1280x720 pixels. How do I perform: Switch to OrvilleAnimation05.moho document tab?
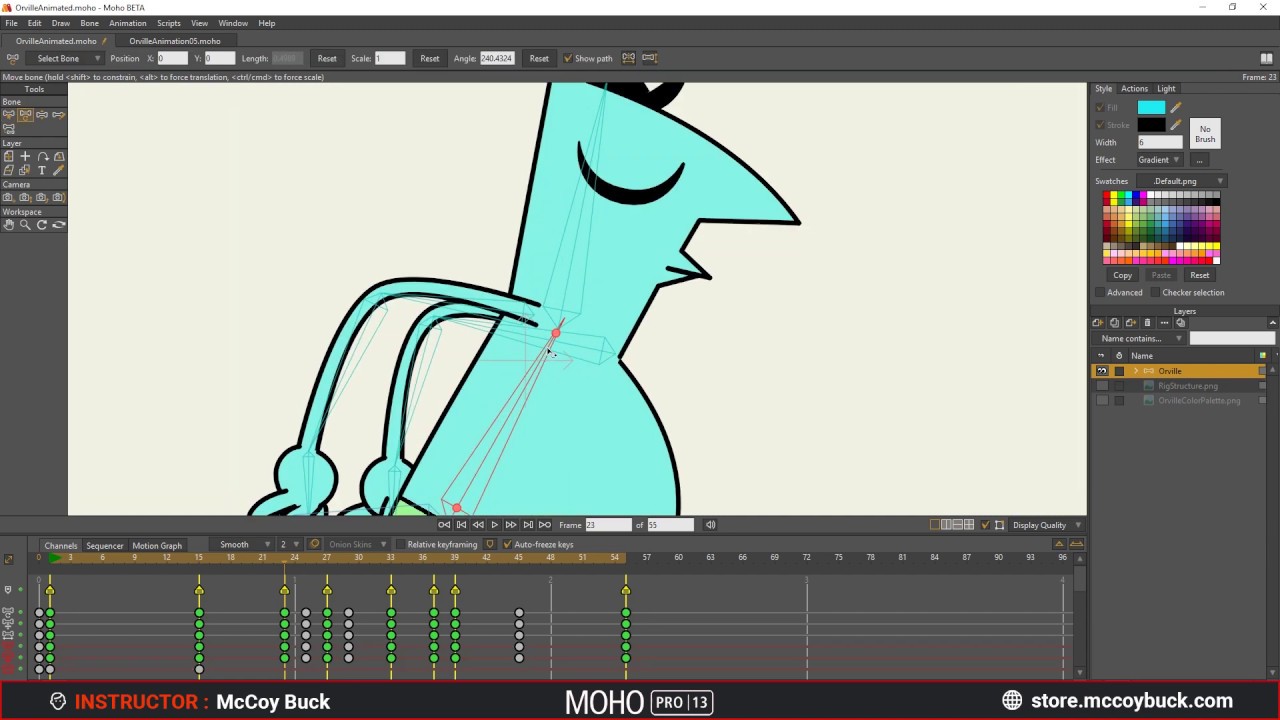point(174,41)
